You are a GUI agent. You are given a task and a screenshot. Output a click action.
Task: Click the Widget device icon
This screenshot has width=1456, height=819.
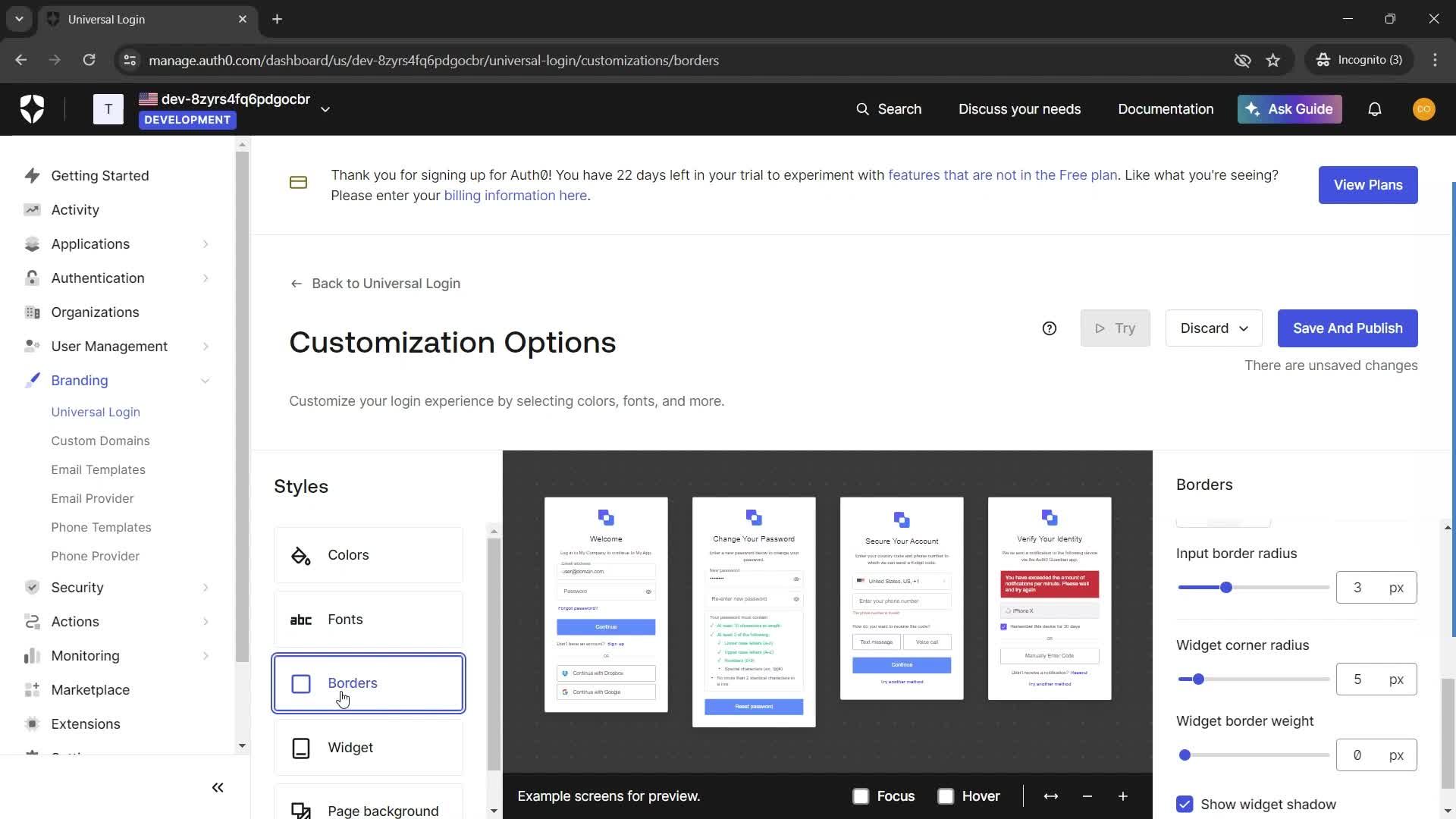301,748
